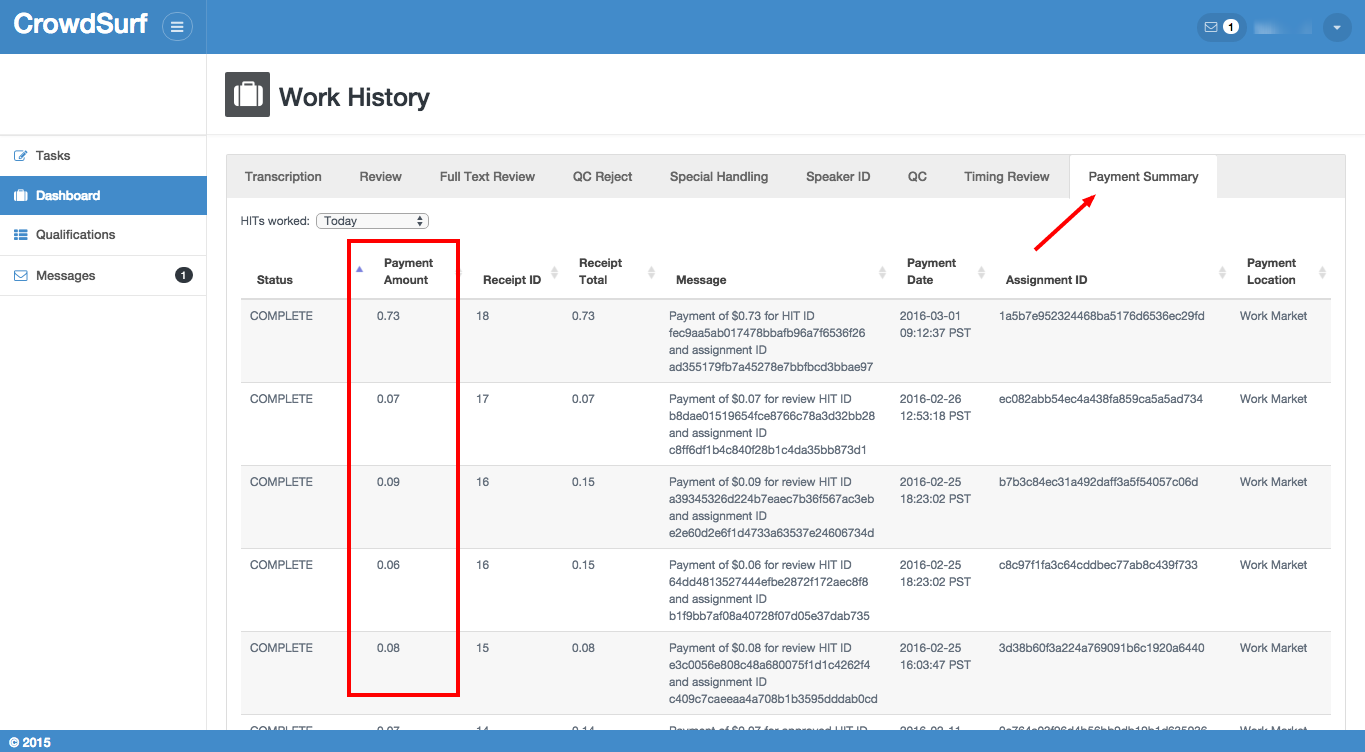The image size is (1365, 752).
Task: Click the Message column sort arrows
Action: click(883, 272)
